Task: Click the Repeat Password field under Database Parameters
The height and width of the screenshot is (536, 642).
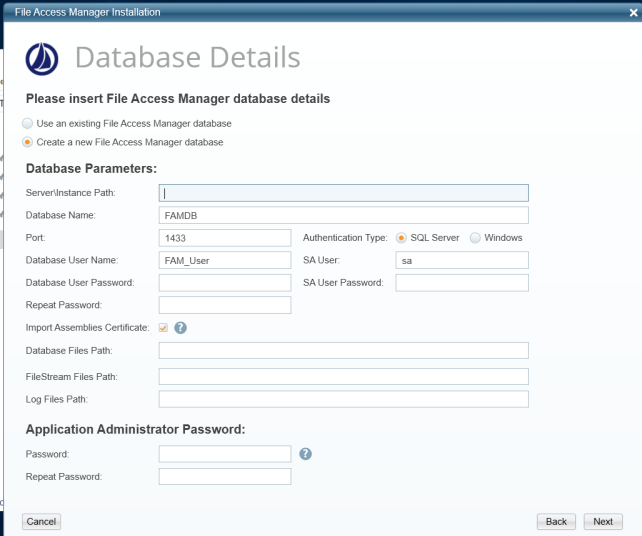Action: point(225,305)
